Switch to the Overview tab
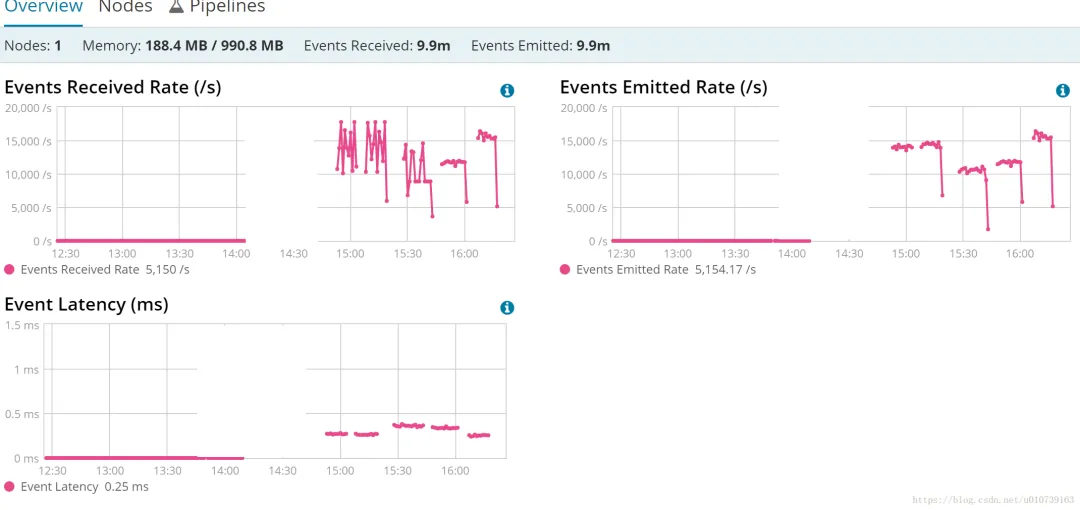The image size is (1080, 510). [43, 7]
